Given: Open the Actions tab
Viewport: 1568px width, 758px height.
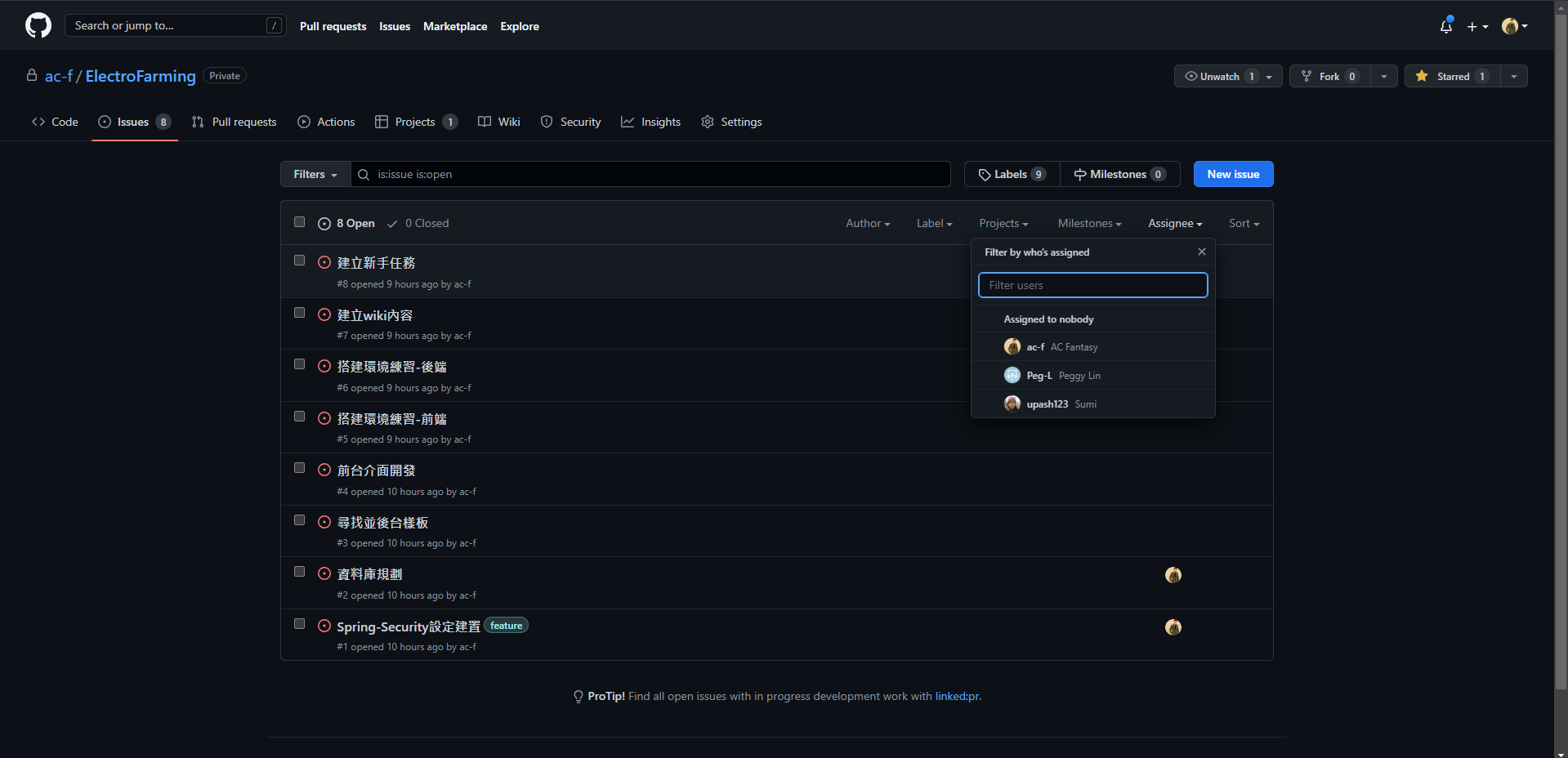Looking at the screenshot, I should tap(326, 122).
